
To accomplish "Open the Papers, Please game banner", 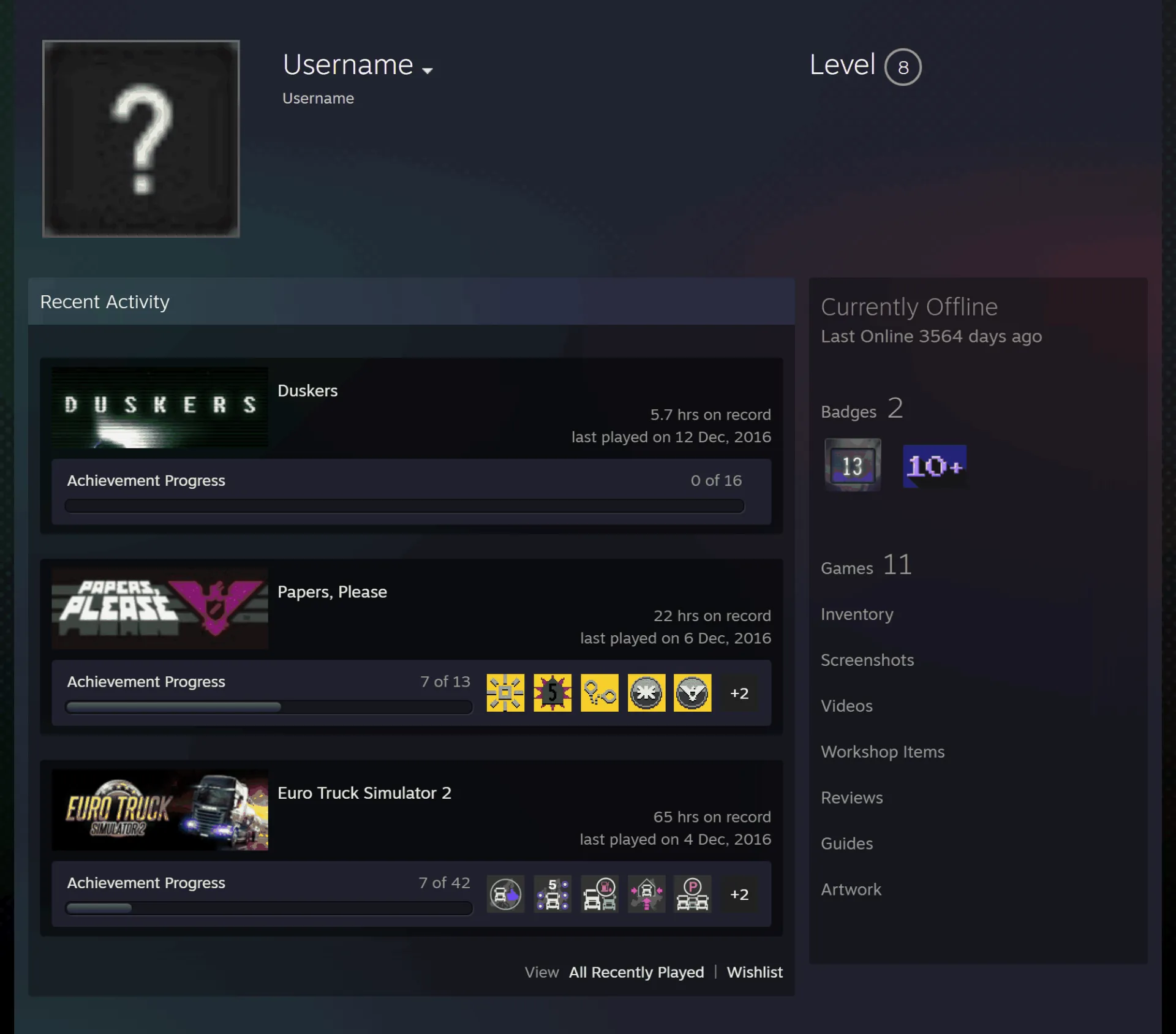I will coord(160,608).
